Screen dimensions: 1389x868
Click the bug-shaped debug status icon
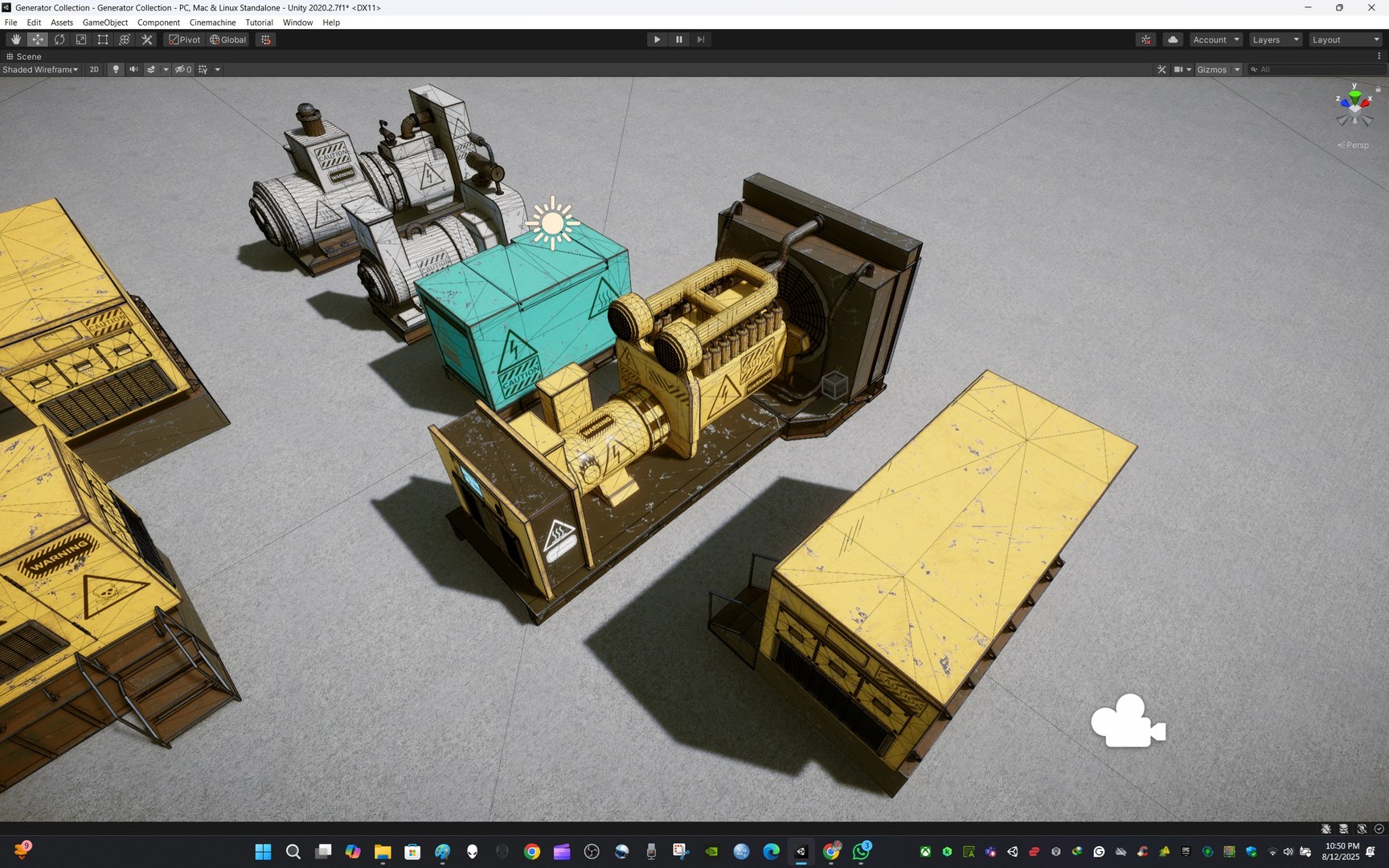(x=1325, y=829)
